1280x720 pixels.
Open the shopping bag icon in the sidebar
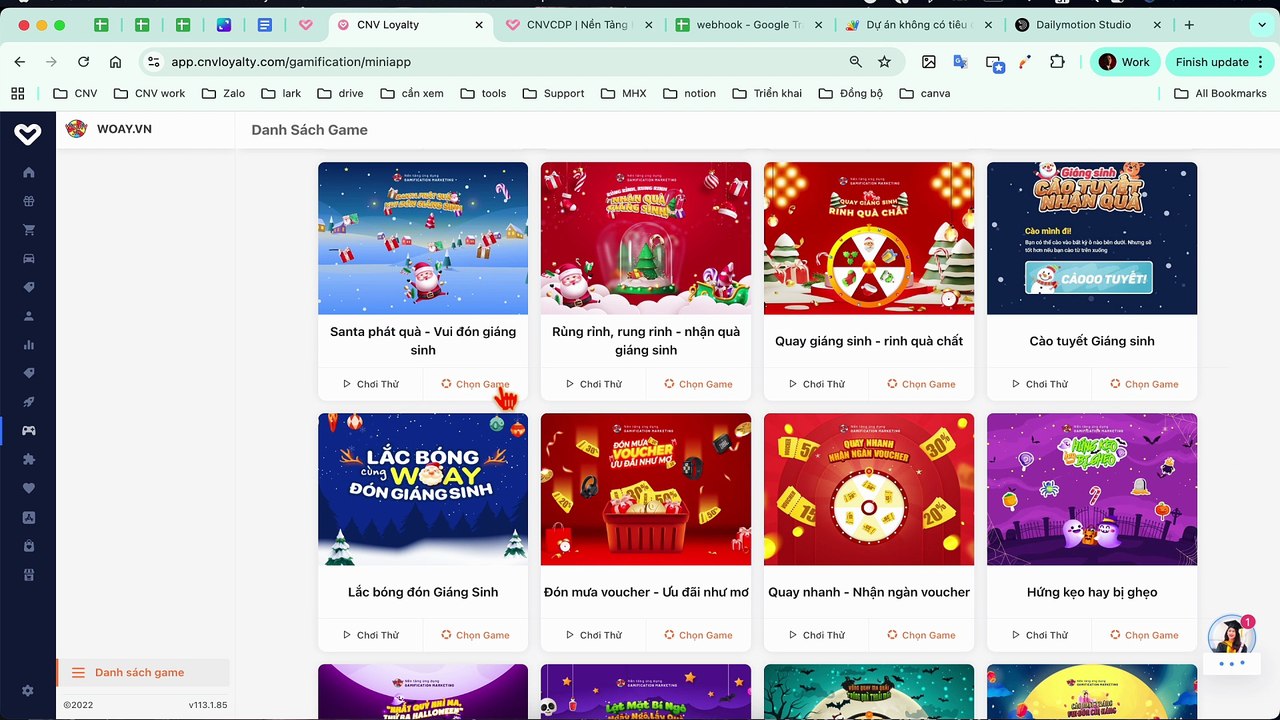[28, 546]
